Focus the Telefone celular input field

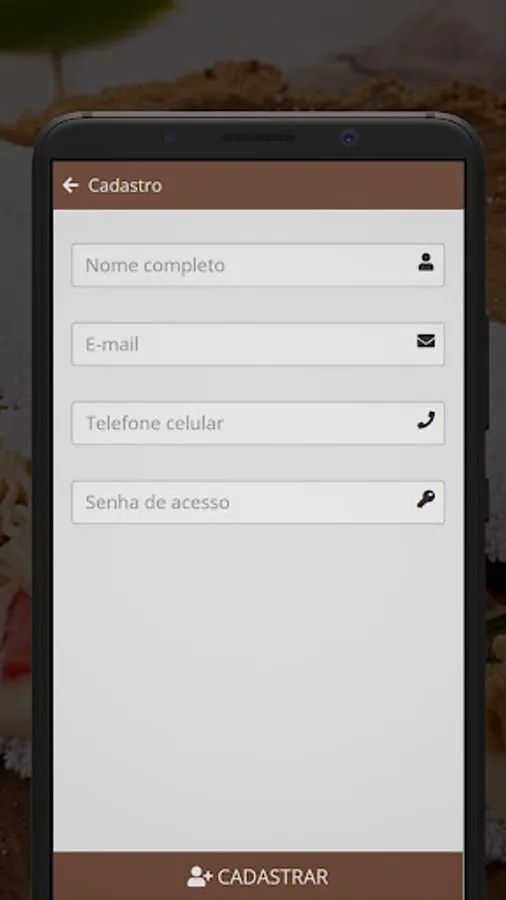point(258,423)
